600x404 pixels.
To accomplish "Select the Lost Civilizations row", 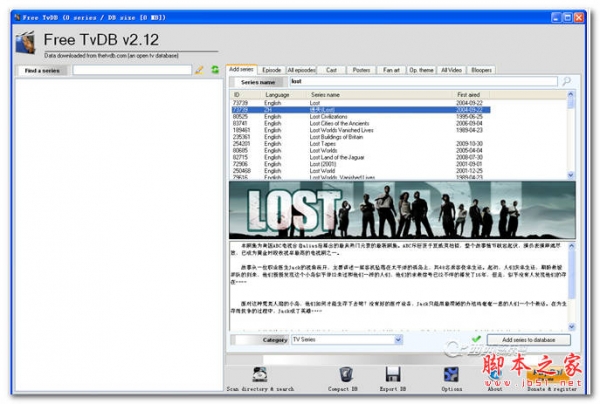I will [x=360, y=116].
